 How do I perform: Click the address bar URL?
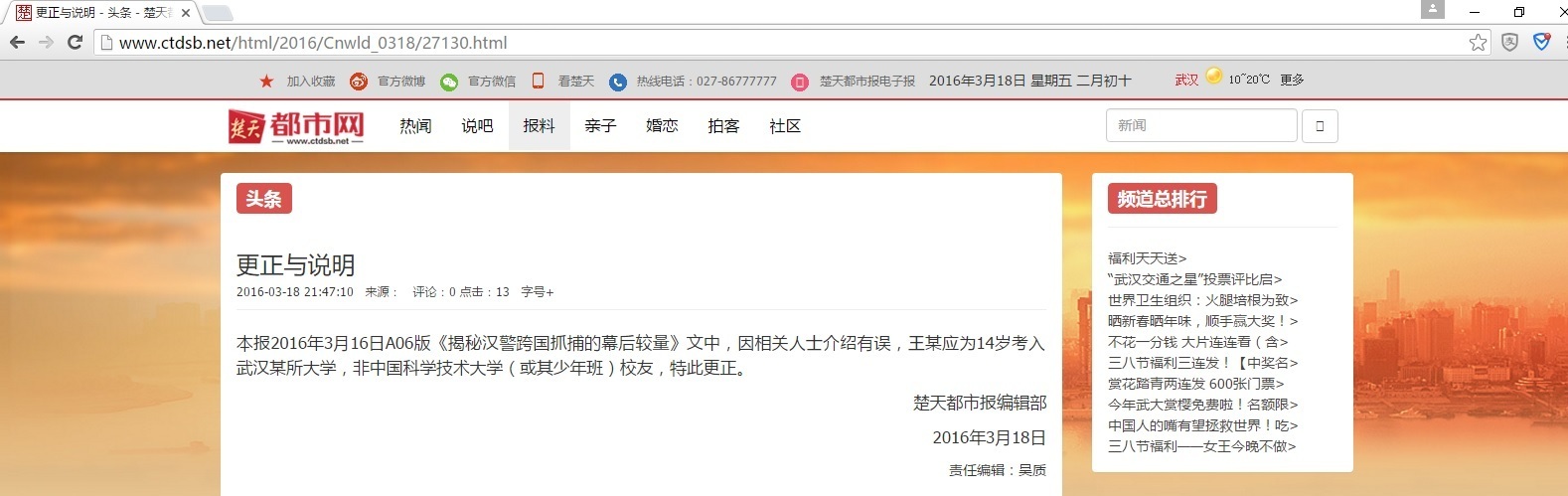tap(313, 43)
